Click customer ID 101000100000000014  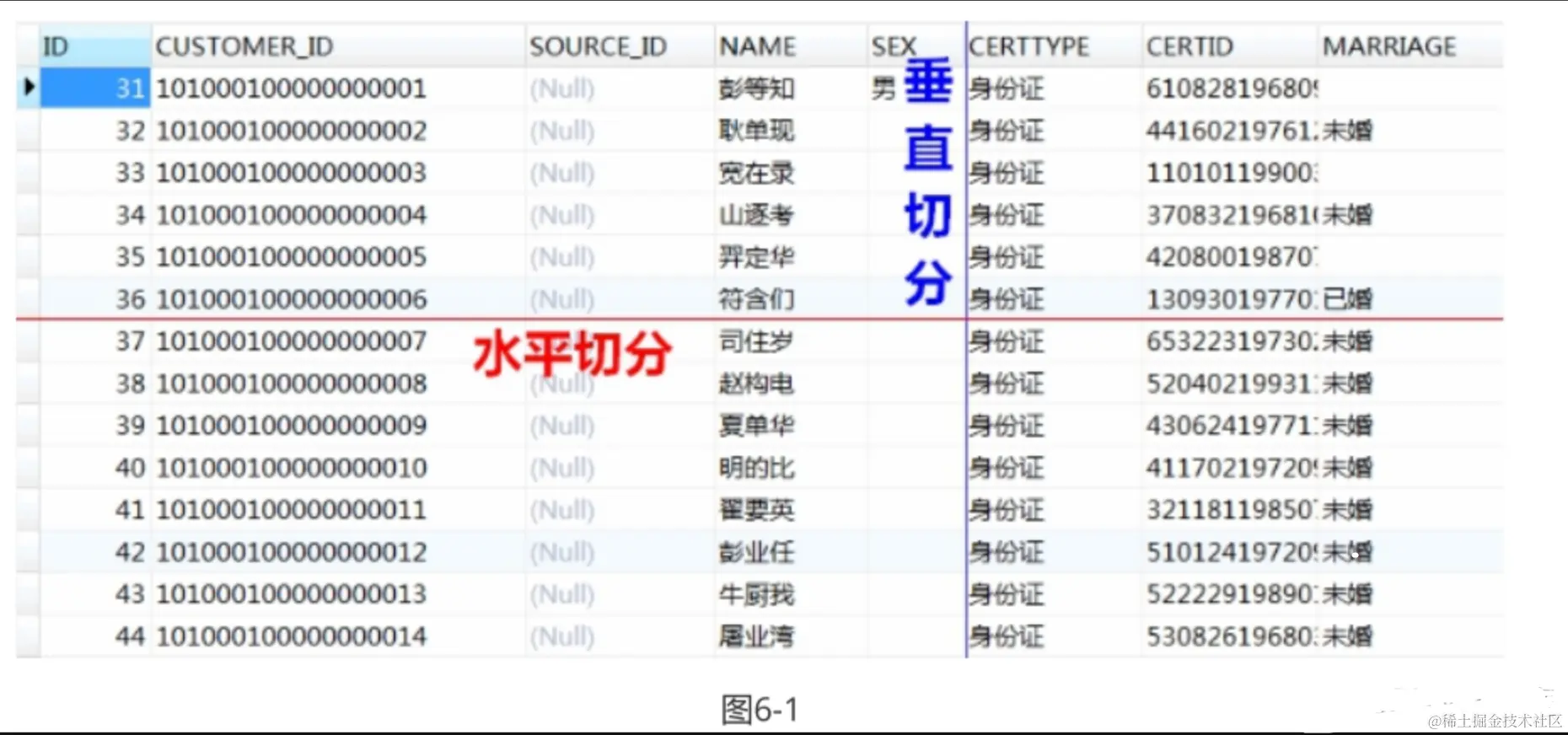tap(292, 636)
